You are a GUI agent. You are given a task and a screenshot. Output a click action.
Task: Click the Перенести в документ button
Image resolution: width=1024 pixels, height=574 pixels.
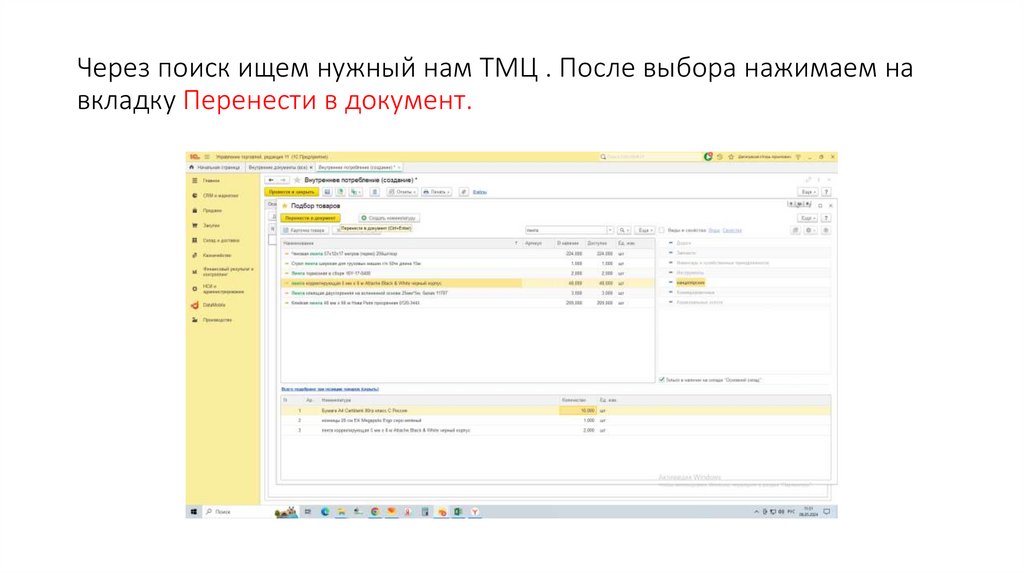[x=310, y=218]
